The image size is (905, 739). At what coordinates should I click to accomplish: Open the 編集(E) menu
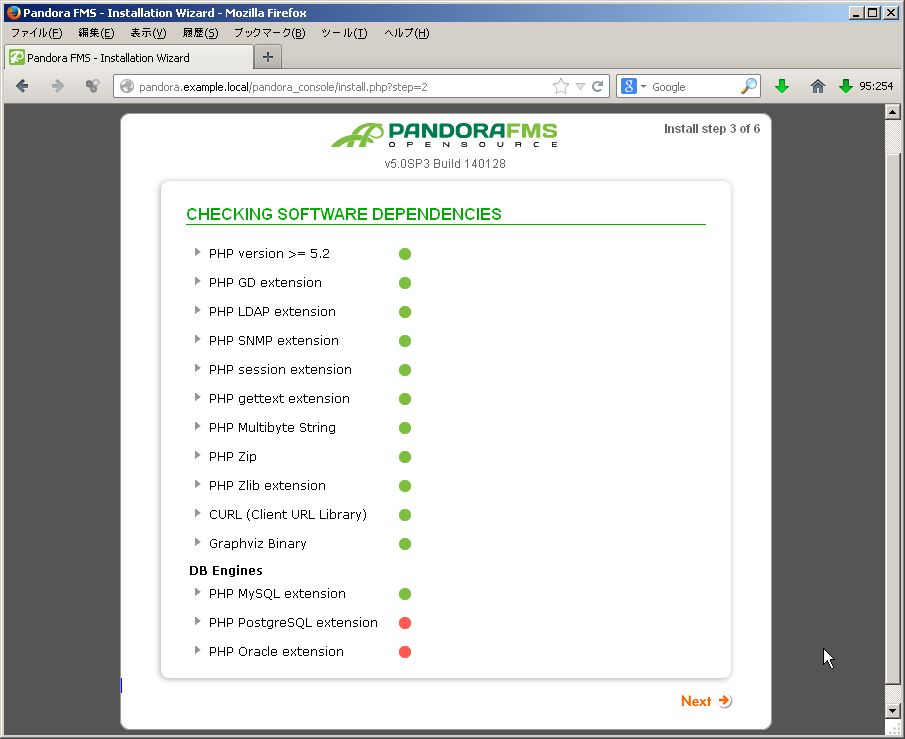pyautogui.click(x=96, y=33)
